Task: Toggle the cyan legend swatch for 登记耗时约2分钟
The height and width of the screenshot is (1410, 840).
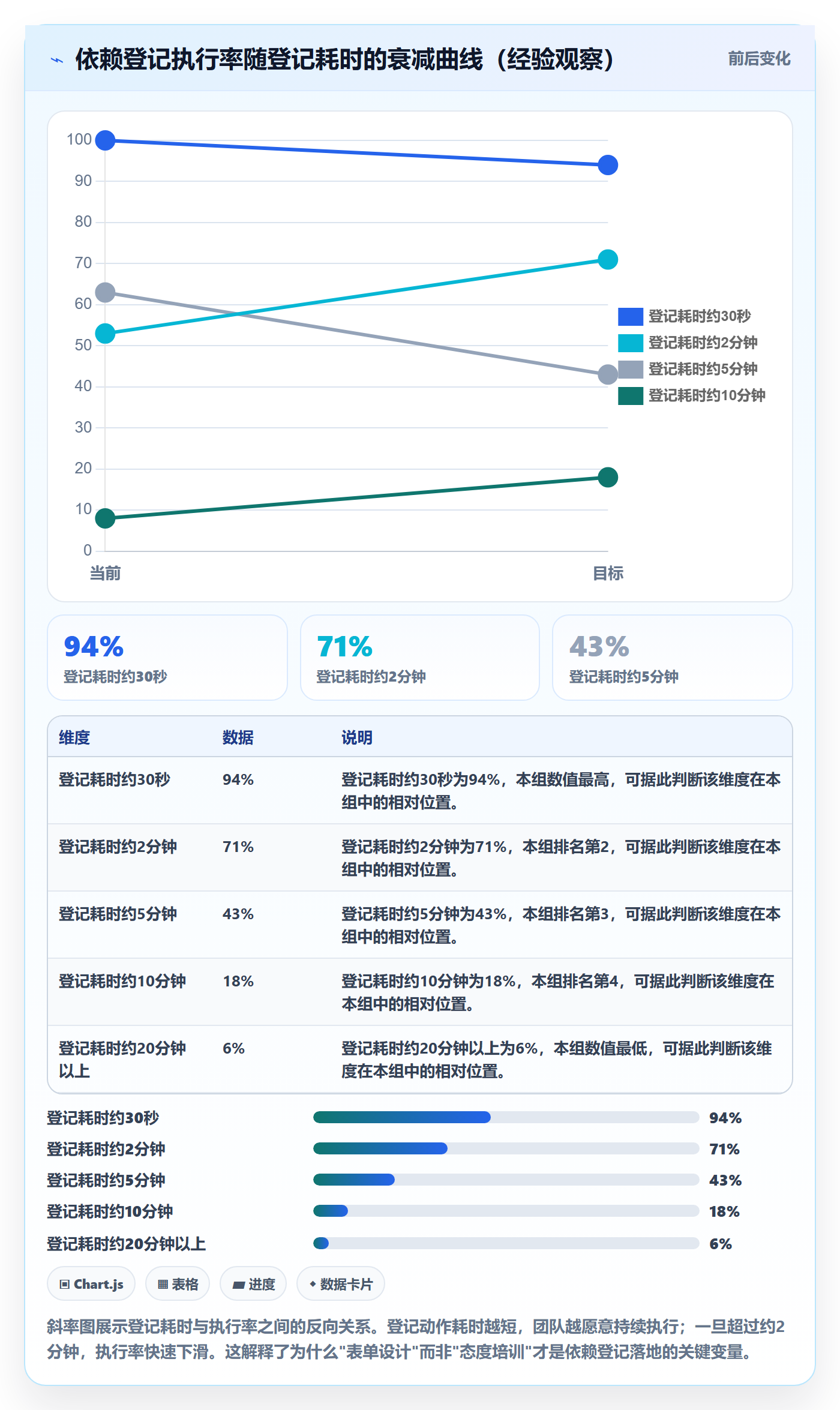Action: pyautogui.click(x=631, y=343)
